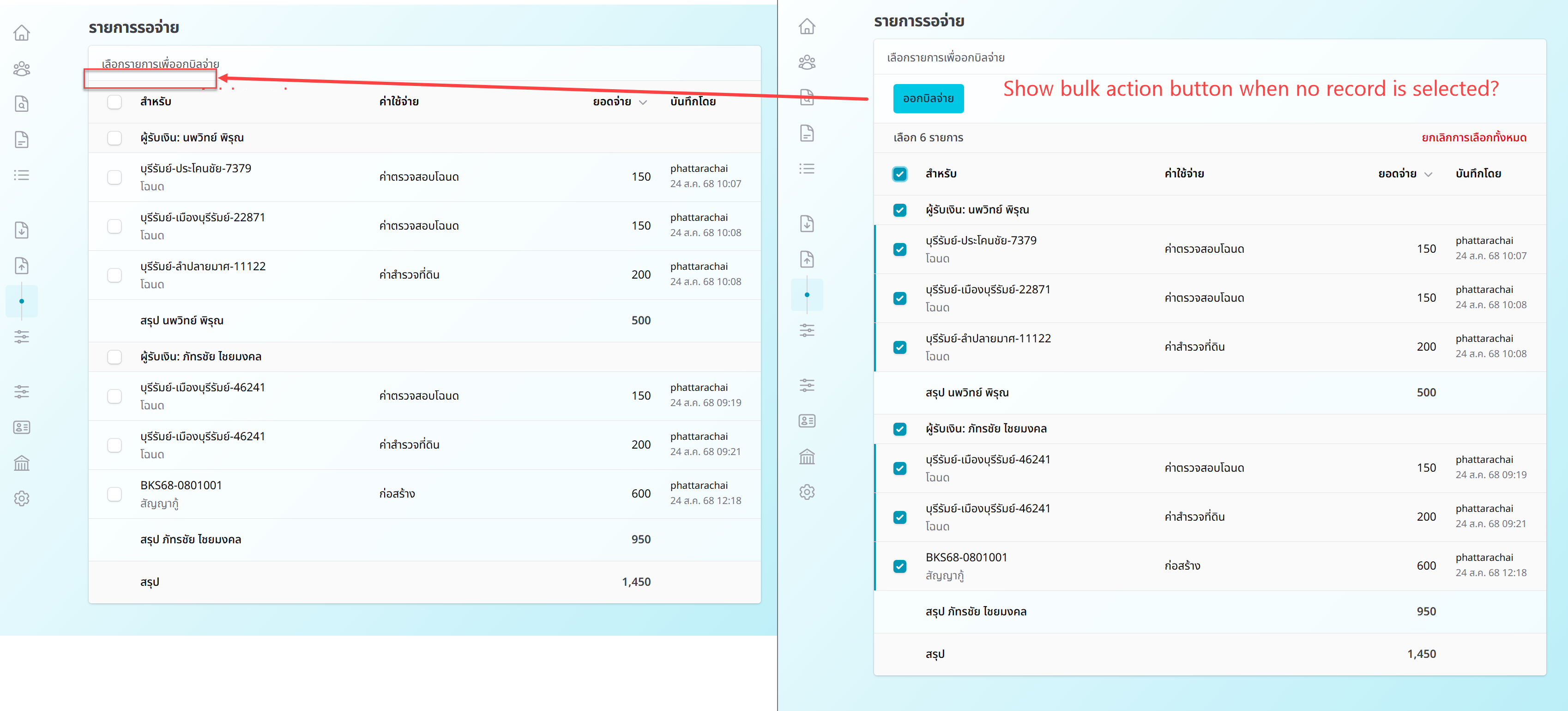Click the settings gear icon in right sidebar

click(x=807, y=492)
